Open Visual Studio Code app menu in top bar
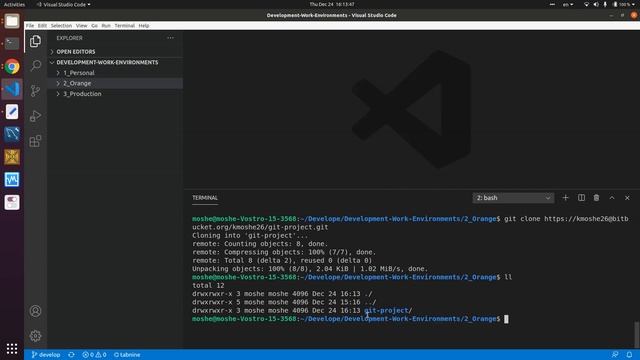This screenshot has width=640, height=360. [63, 4]
